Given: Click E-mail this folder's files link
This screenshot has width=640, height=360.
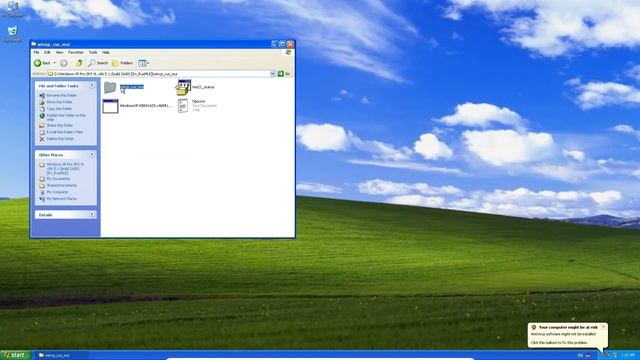Looking at the screenshot, I should pyautogui.click(x=64, y=132).
